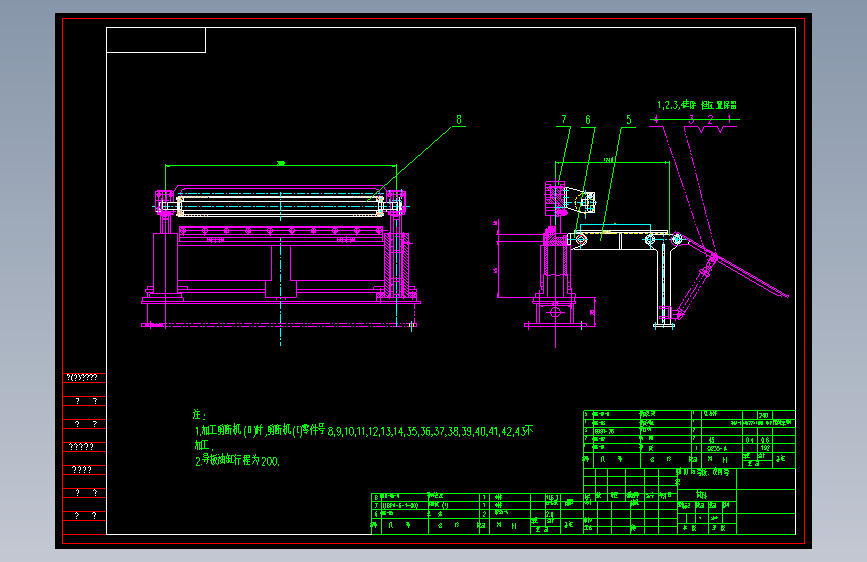This screenshot has height=562, width=867.
Task: Click the "192" weight cell in parts list
Action: (765, 448)
